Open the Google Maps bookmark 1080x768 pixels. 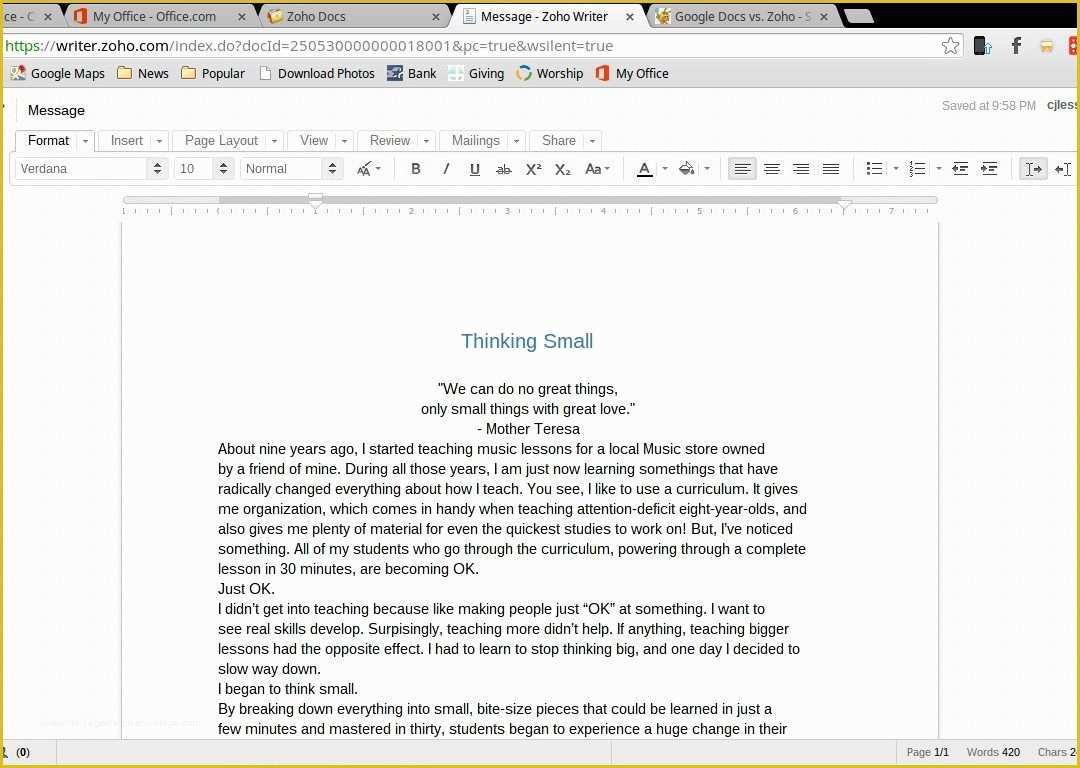point(58,74)
